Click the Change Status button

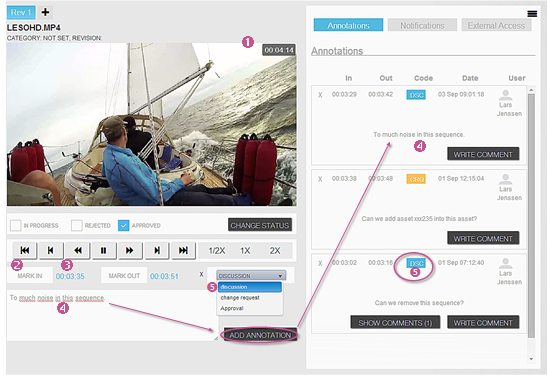click(x=260, y=225)
